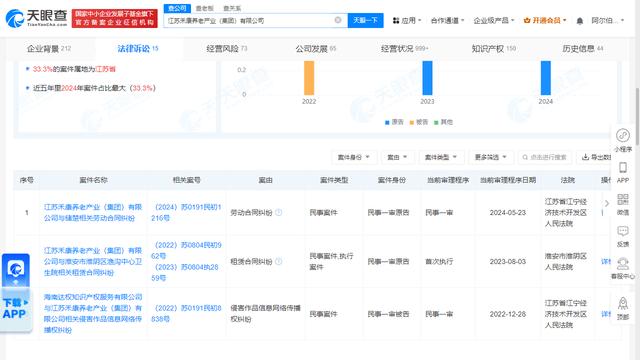Click info icon beside 劳动合同纠纷

pyautogui.click(x=279, y=212)
